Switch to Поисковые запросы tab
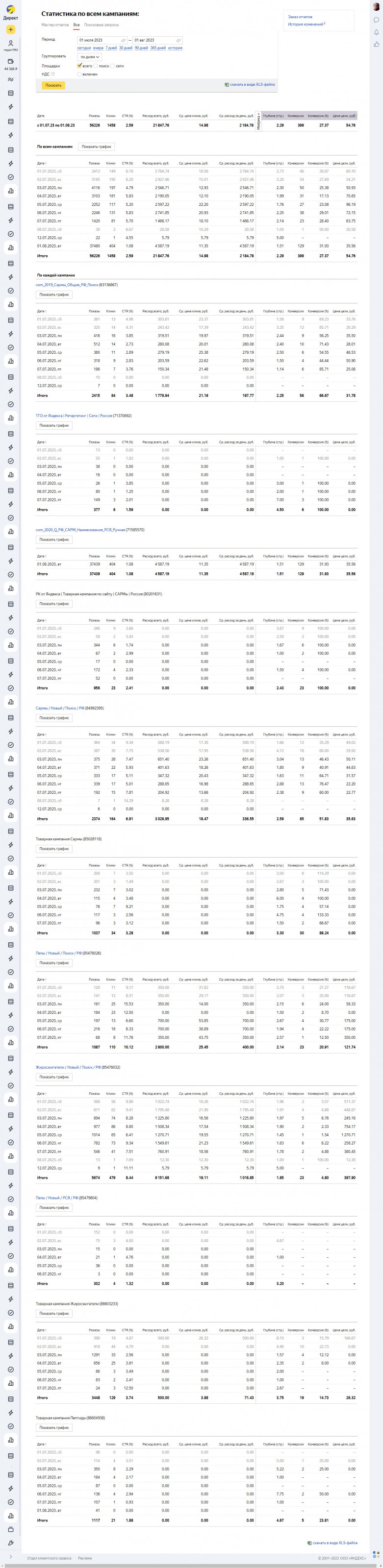 (102, 25)
